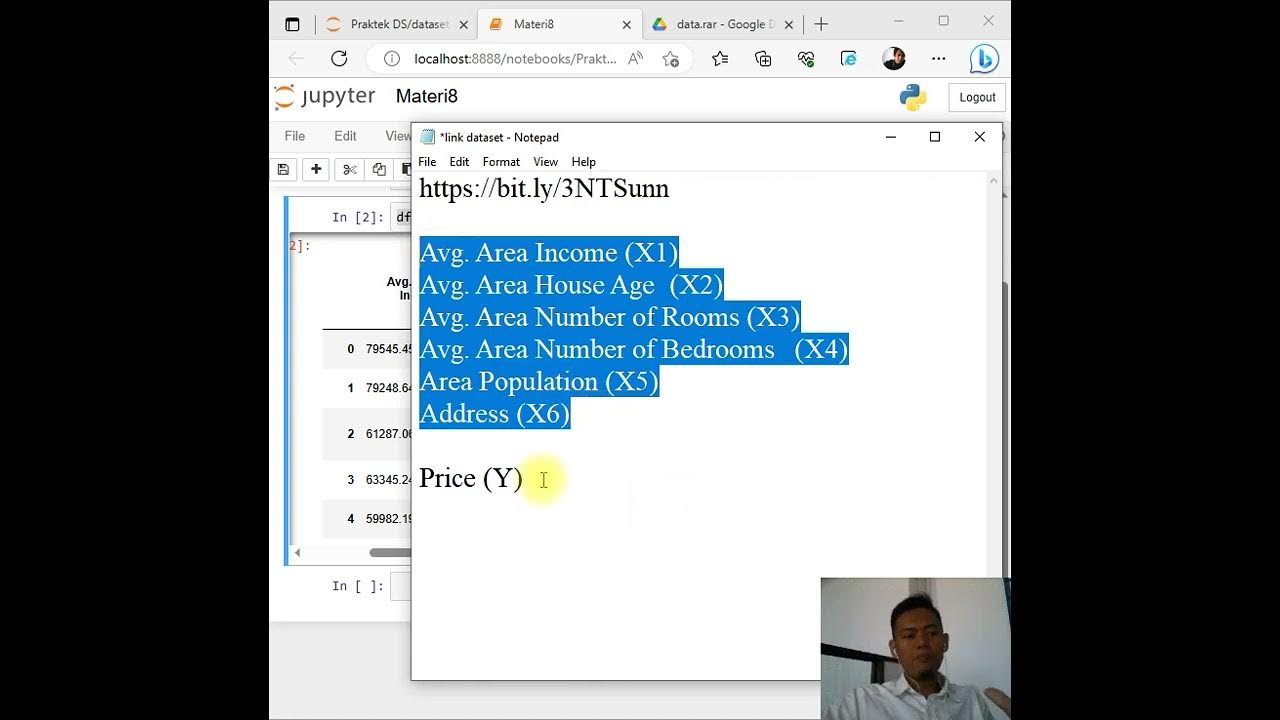This screenshot has height=720, width=1280.
Task: Open Browser essentials heart icon
Action: pyautogui.click(x=806, y=59)
